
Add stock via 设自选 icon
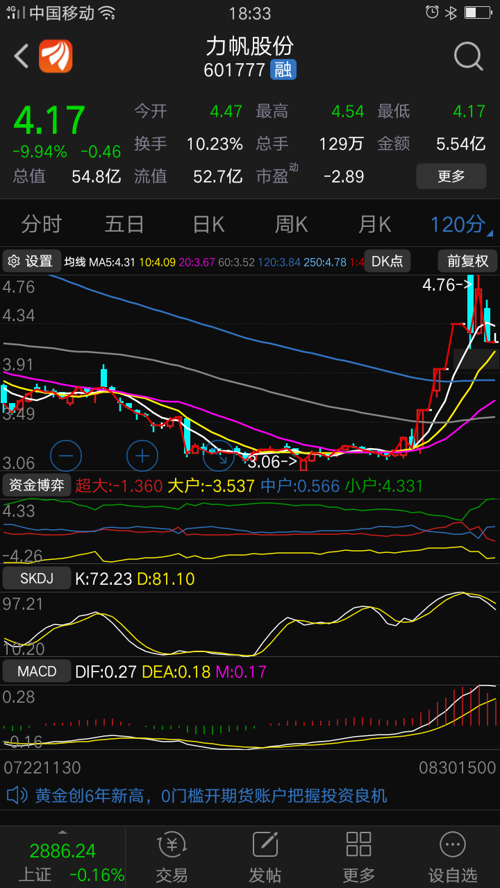452,857
